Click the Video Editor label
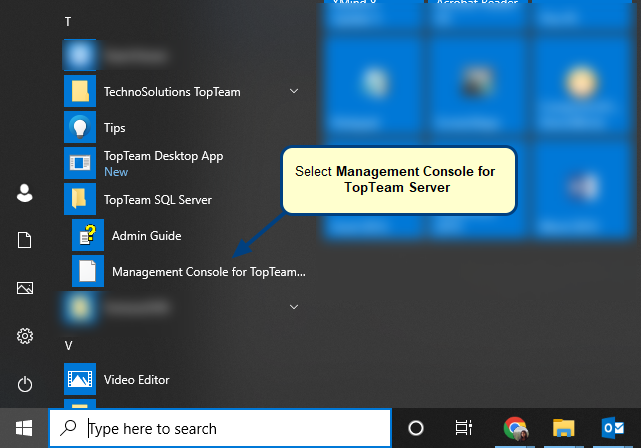The height and width of the screenshot is (448, 641). 137,380
